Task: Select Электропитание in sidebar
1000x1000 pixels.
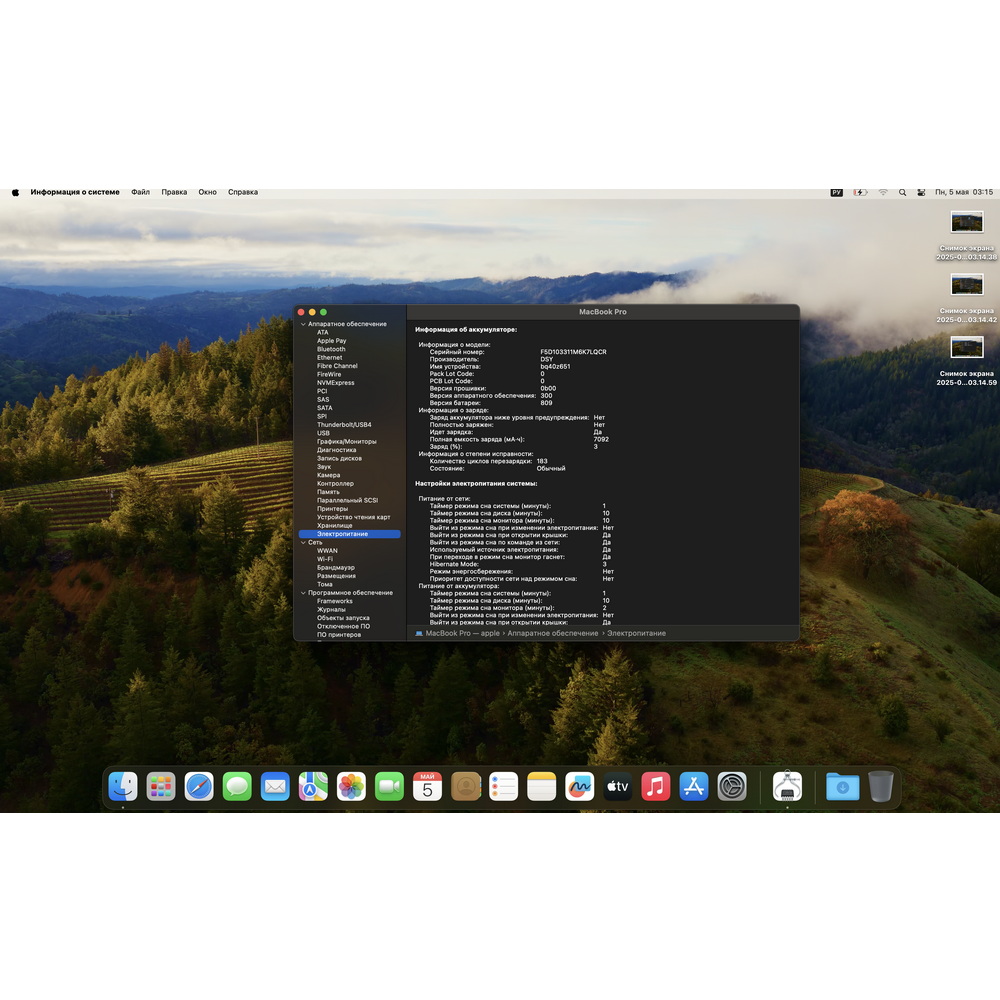Action: pyautogui.click(x=349, y=534)
